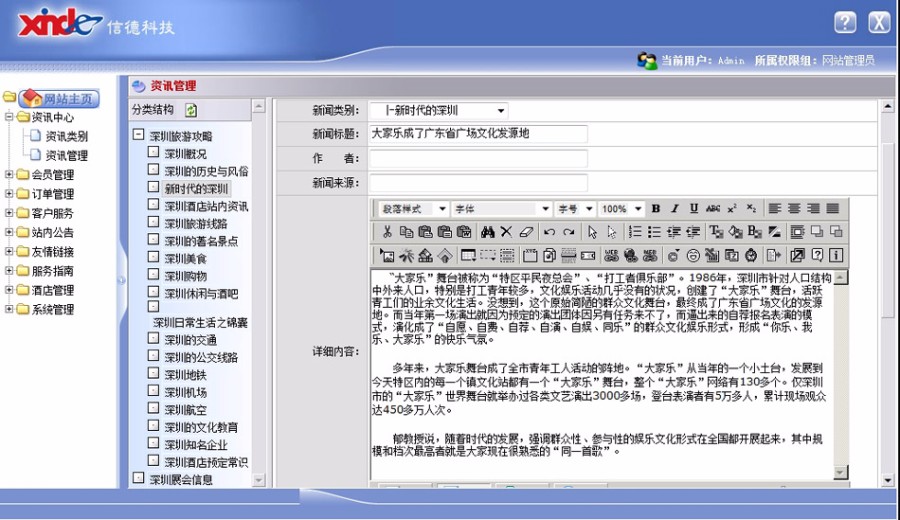
Task: Check the box next to 深圳概况
Action: (153, 152)
